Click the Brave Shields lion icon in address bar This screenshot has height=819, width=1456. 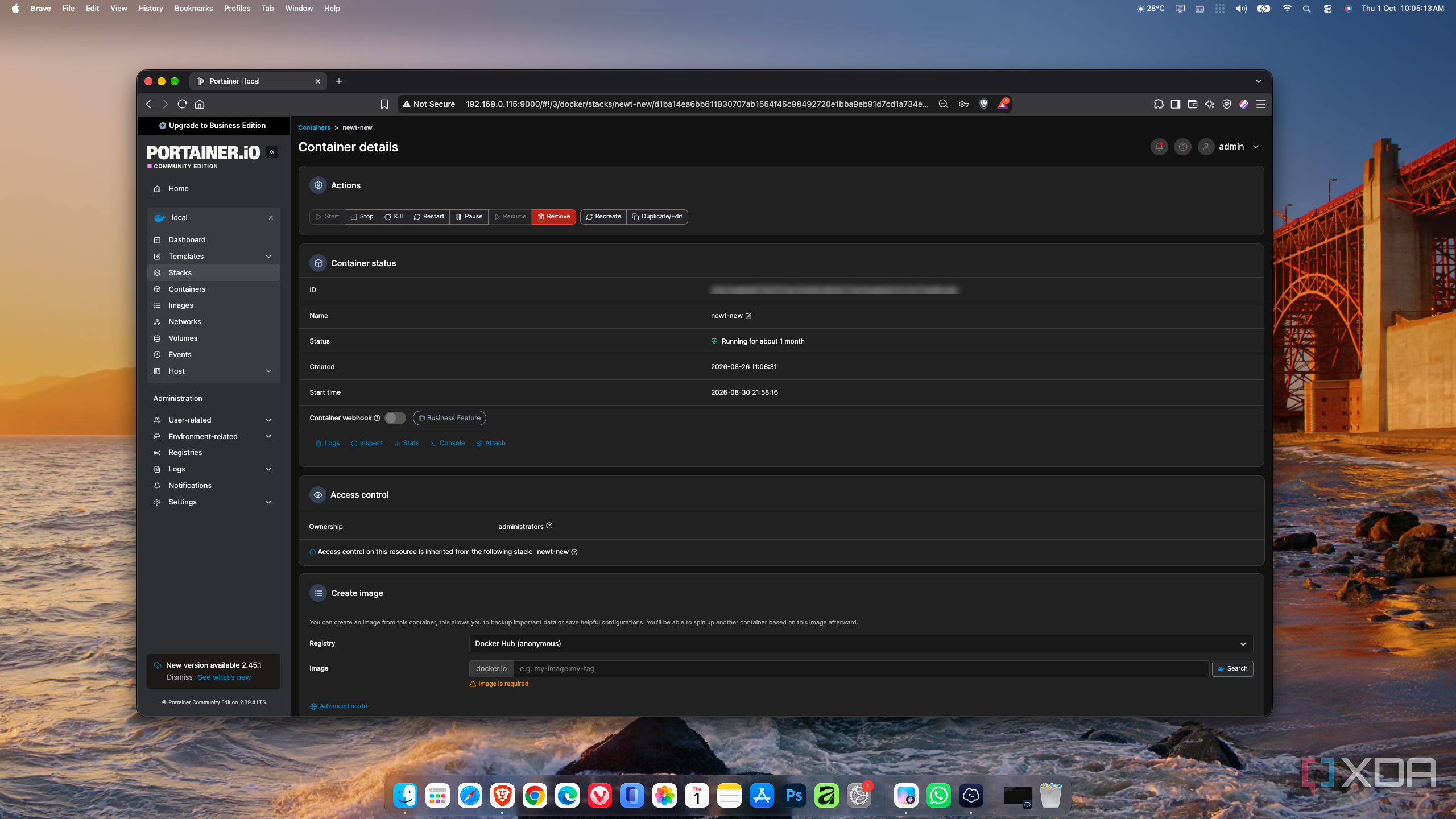click(x=984, y=104)
